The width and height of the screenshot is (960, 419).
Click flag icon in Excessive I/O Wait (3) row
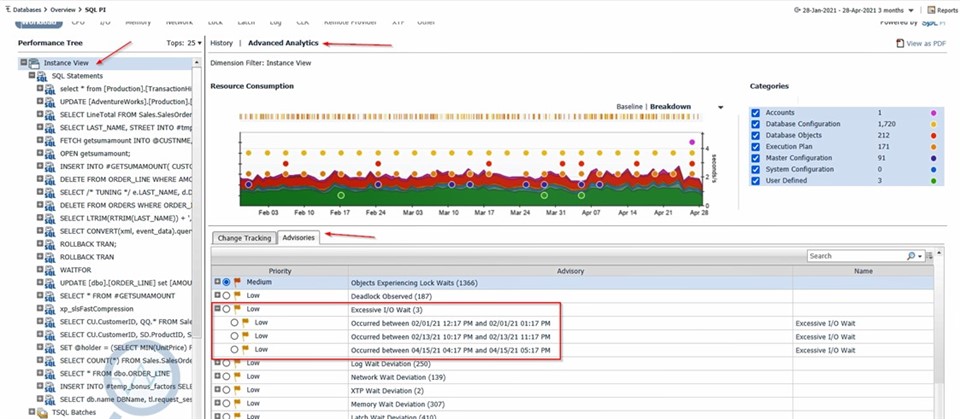click(237, 309)
